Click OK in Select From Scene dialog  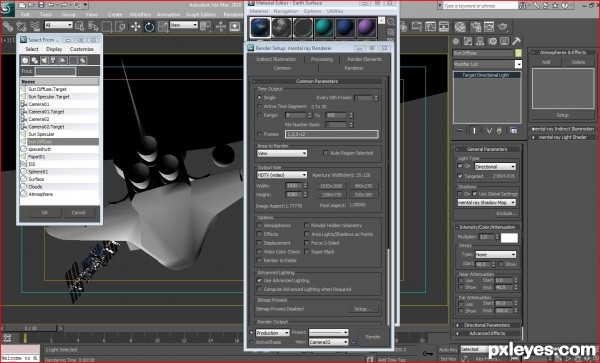[x=45, y=213]
